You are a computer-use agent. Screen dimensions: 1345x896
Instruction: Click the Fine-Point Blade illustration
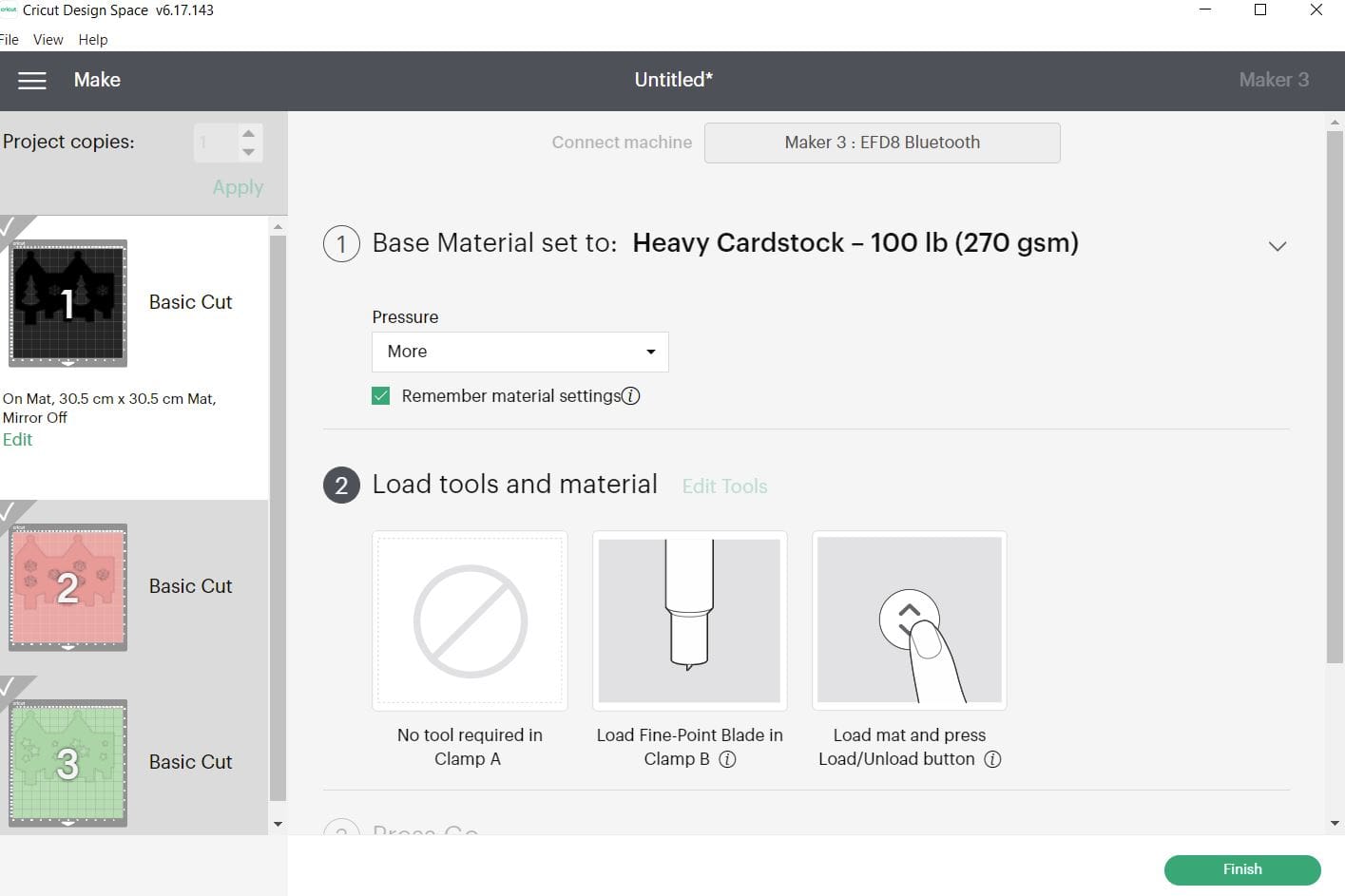[689, 620]
